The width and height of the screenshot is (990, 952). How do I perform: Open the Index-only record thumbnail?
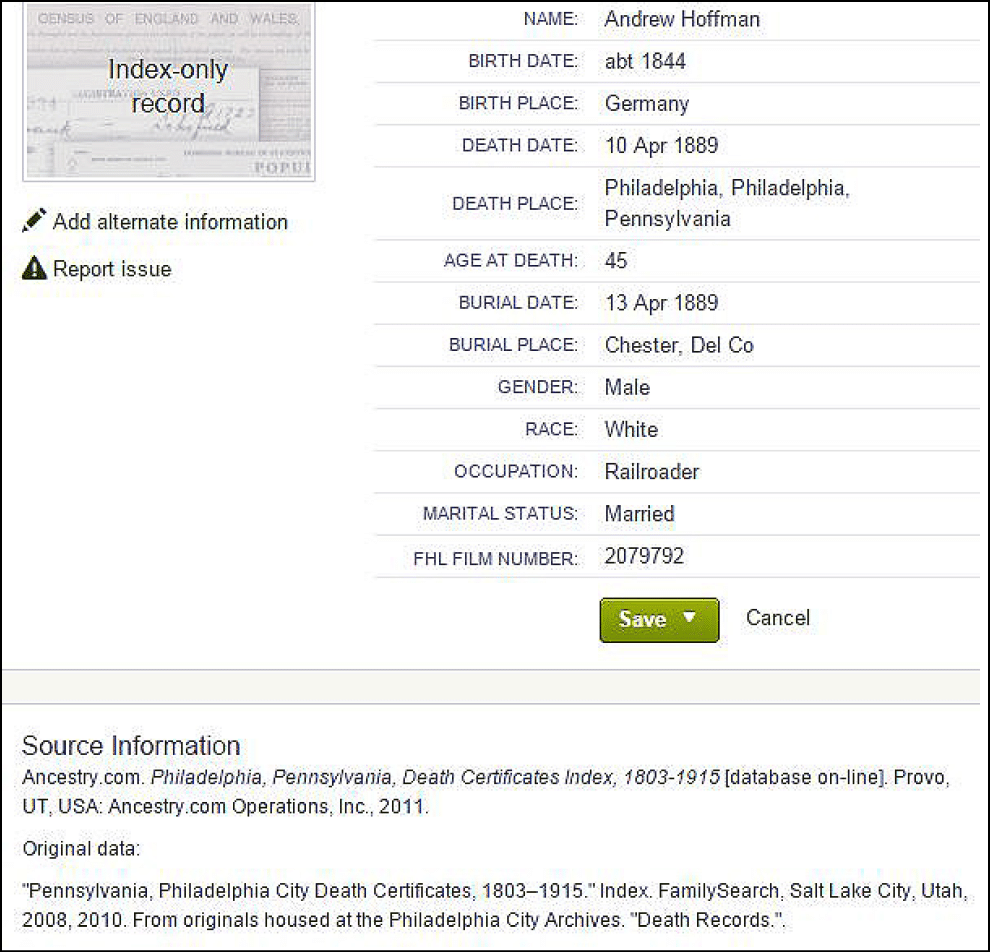pyautogui.click(x=168, y=90)
